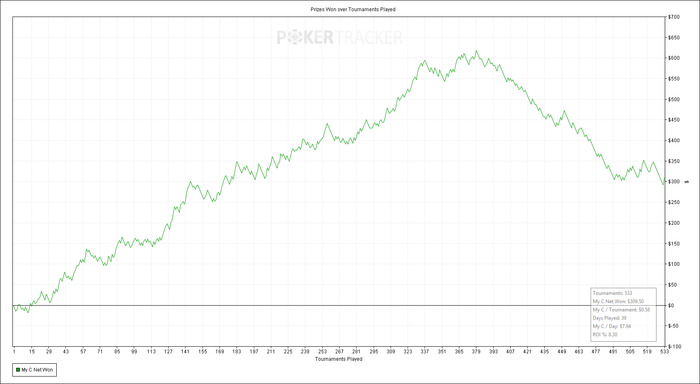The width and height of the screenshot is (700, 384).
Task: Select the $650 y-axis label
Action: [674, 38]
